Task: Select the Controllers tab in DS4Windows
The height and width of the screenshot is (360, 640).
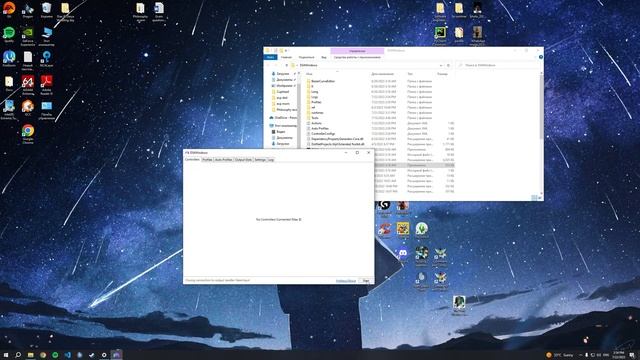Action: point(192,160)
